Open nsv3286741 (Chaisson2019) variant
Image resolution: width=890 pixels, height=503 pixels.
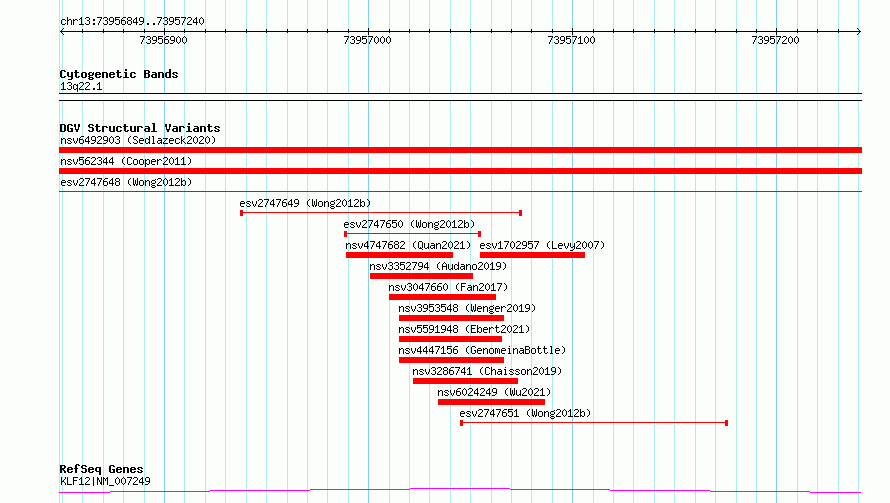pyautogui.click(x=487, y=371)
